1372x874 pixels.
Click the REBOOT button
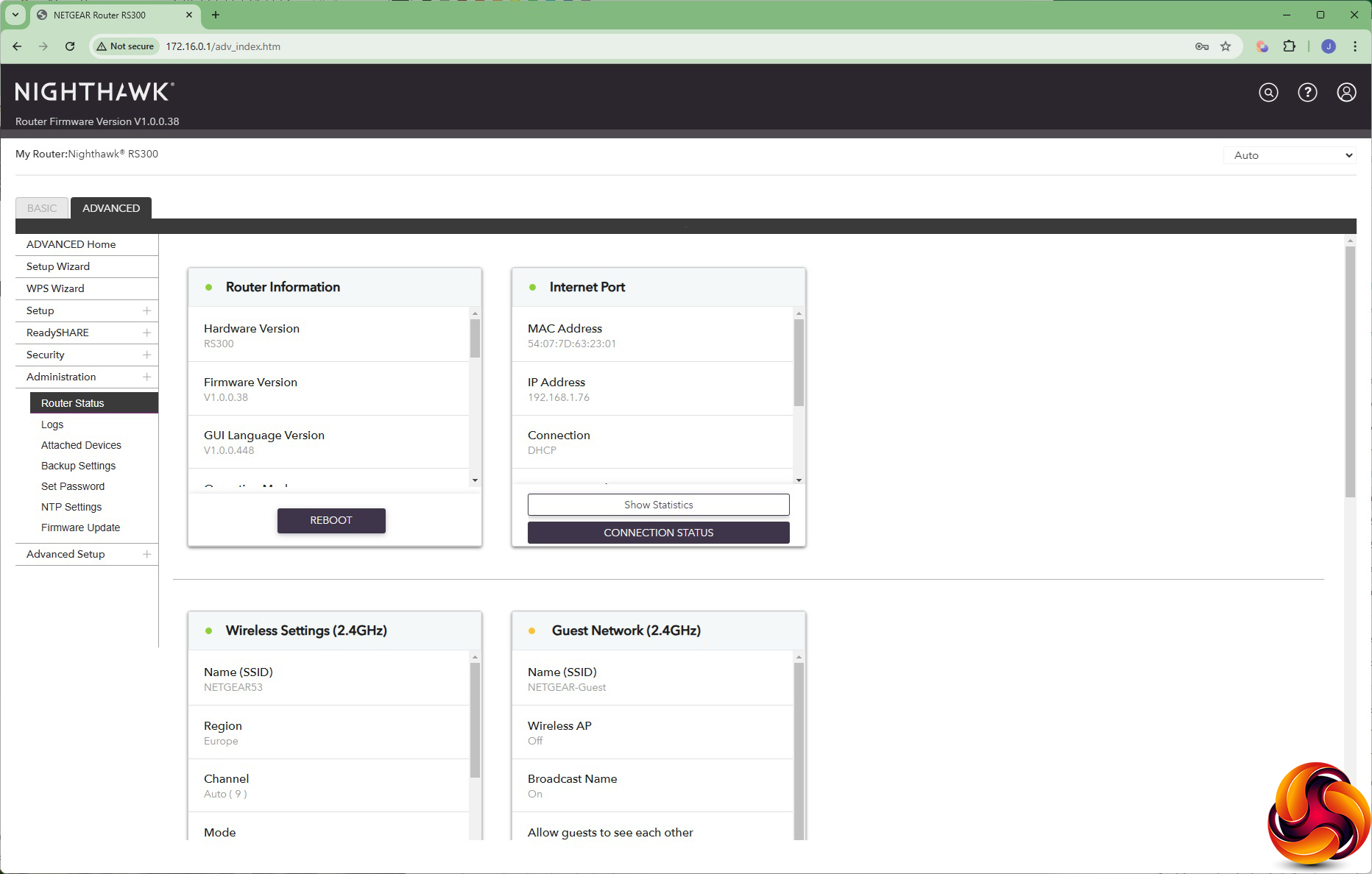331,520
